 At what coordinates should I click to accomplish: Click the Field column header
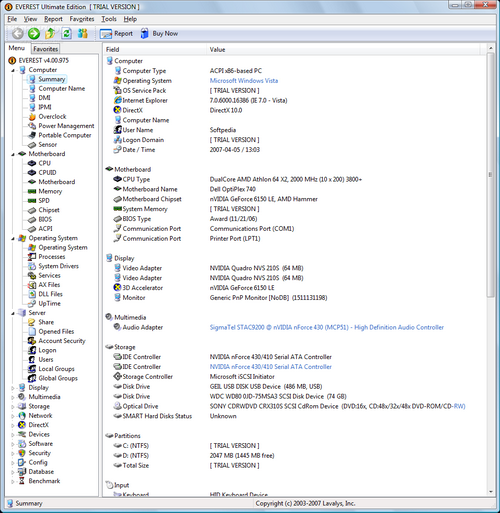(155, 49)
